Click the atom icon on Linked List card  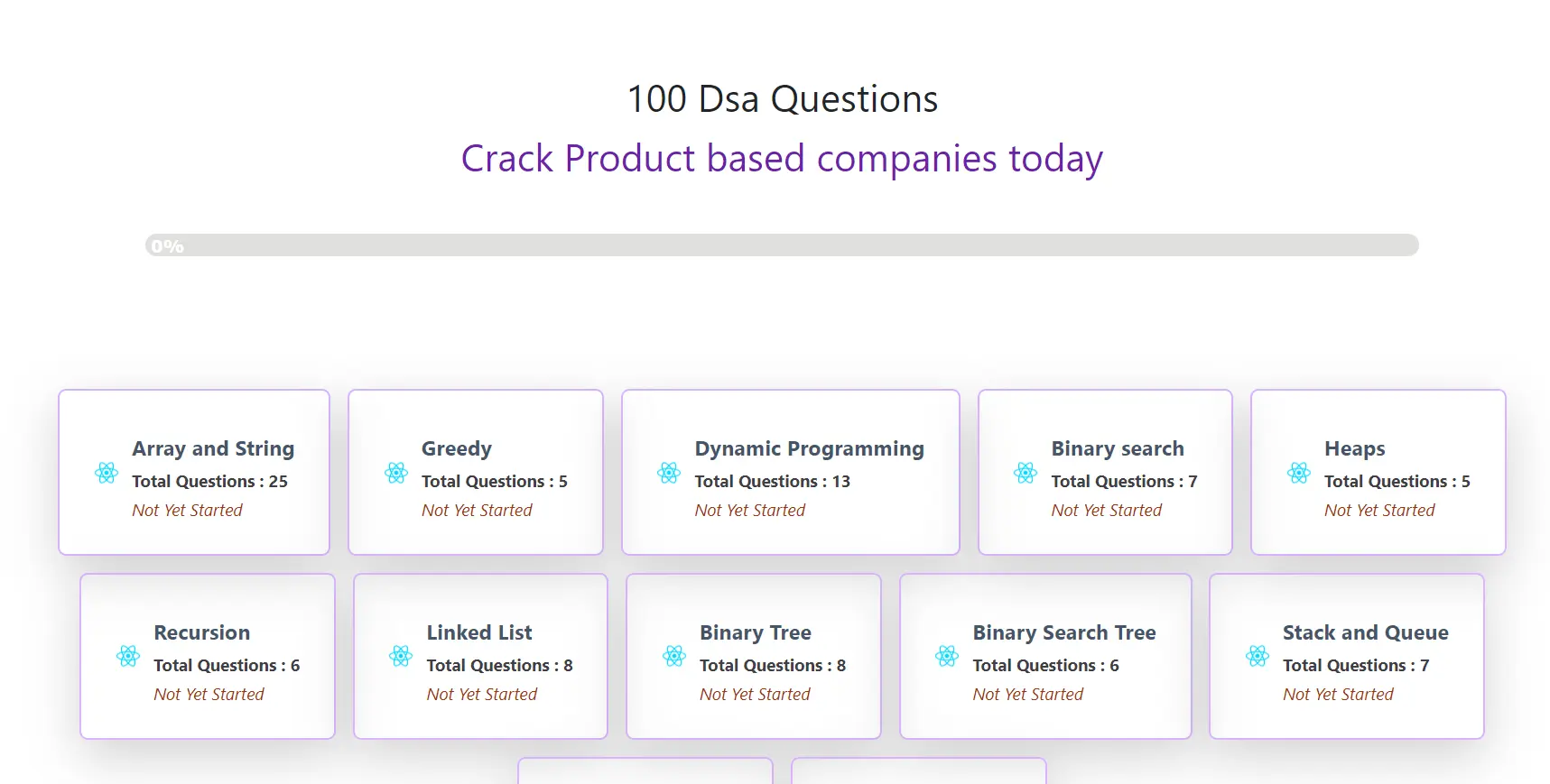coord(402,657)
